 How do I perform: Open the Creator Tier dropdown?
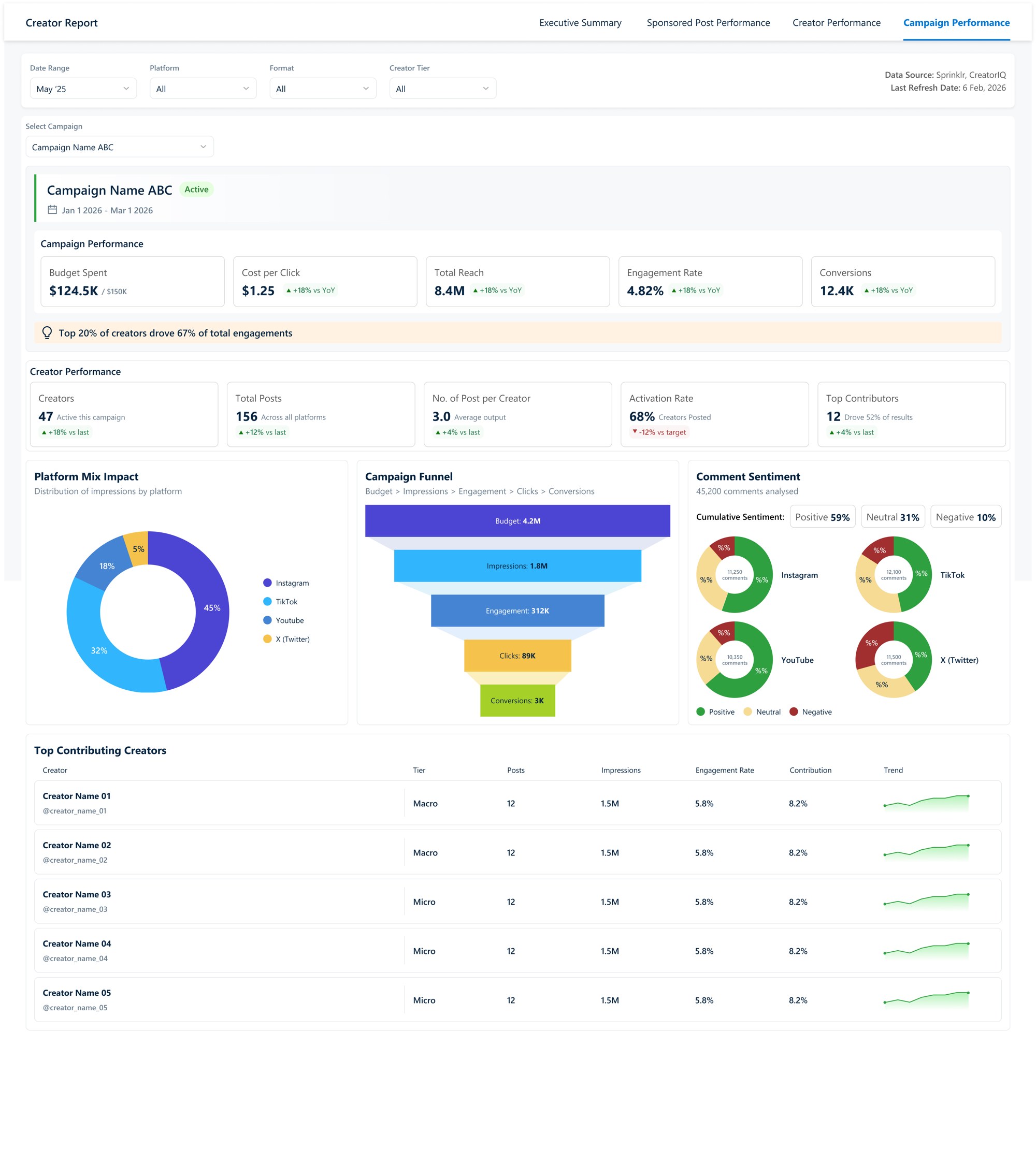pyautogui.click(x=442, y=89)
